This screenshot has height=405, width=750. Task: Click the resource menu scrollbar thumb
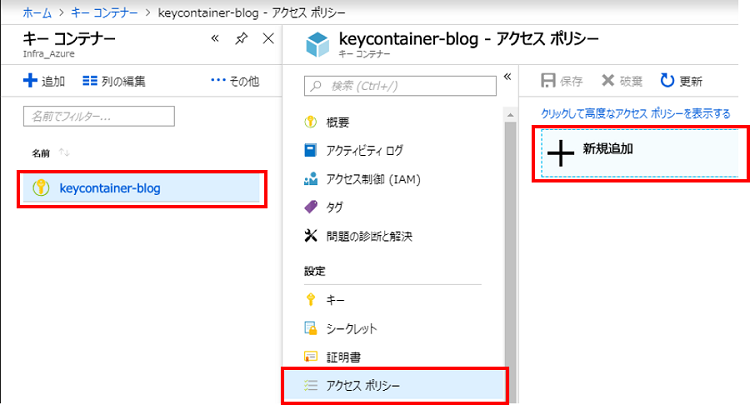pyautogui.click(x=510, y=262)
